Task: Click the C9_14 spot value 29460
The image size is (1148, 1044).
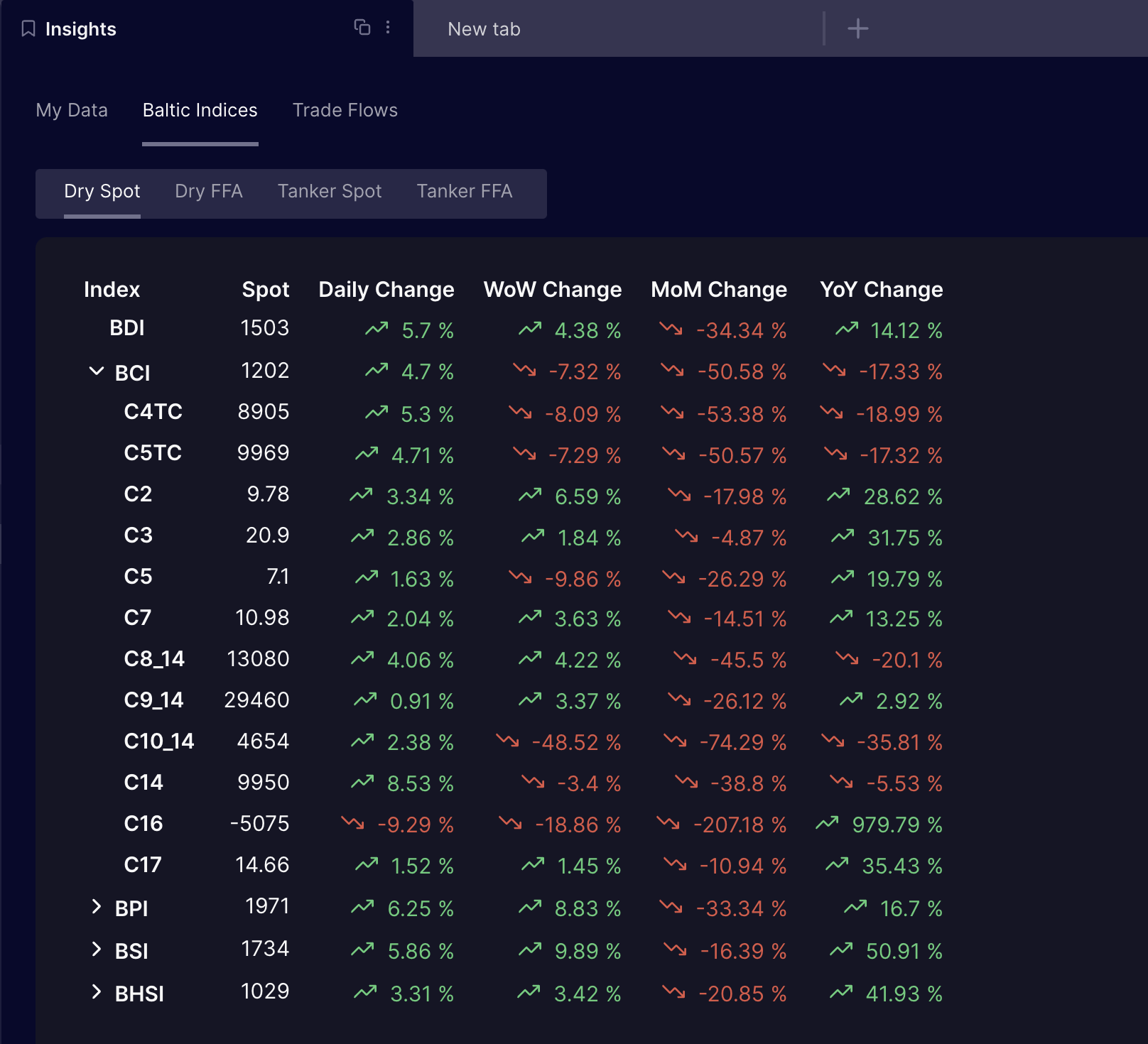Action: click(x=256, y=700)
